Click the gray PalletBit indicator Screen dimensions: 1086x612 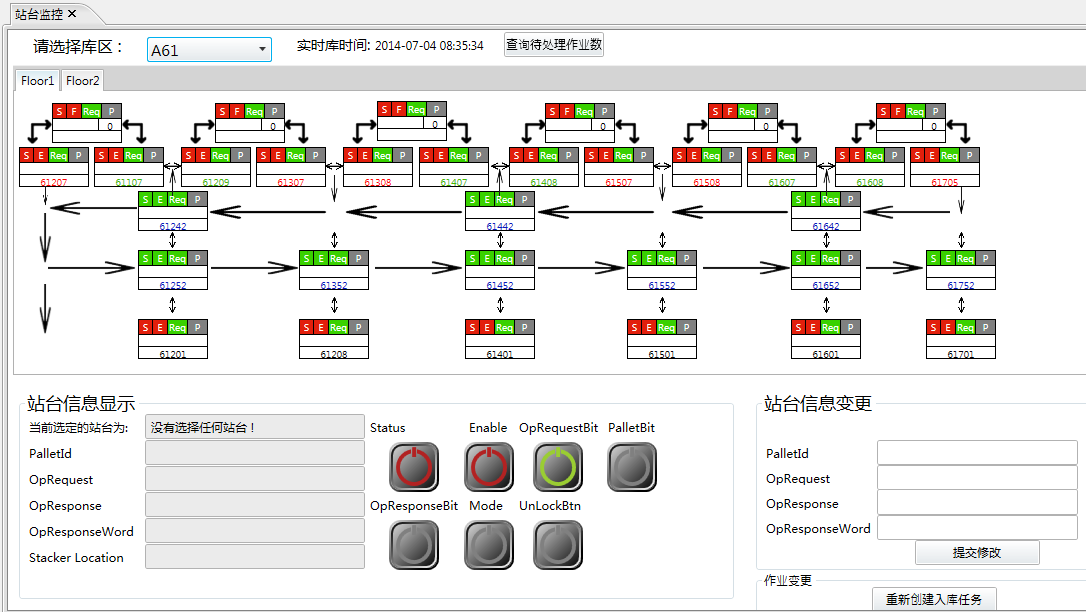(632, 467)
